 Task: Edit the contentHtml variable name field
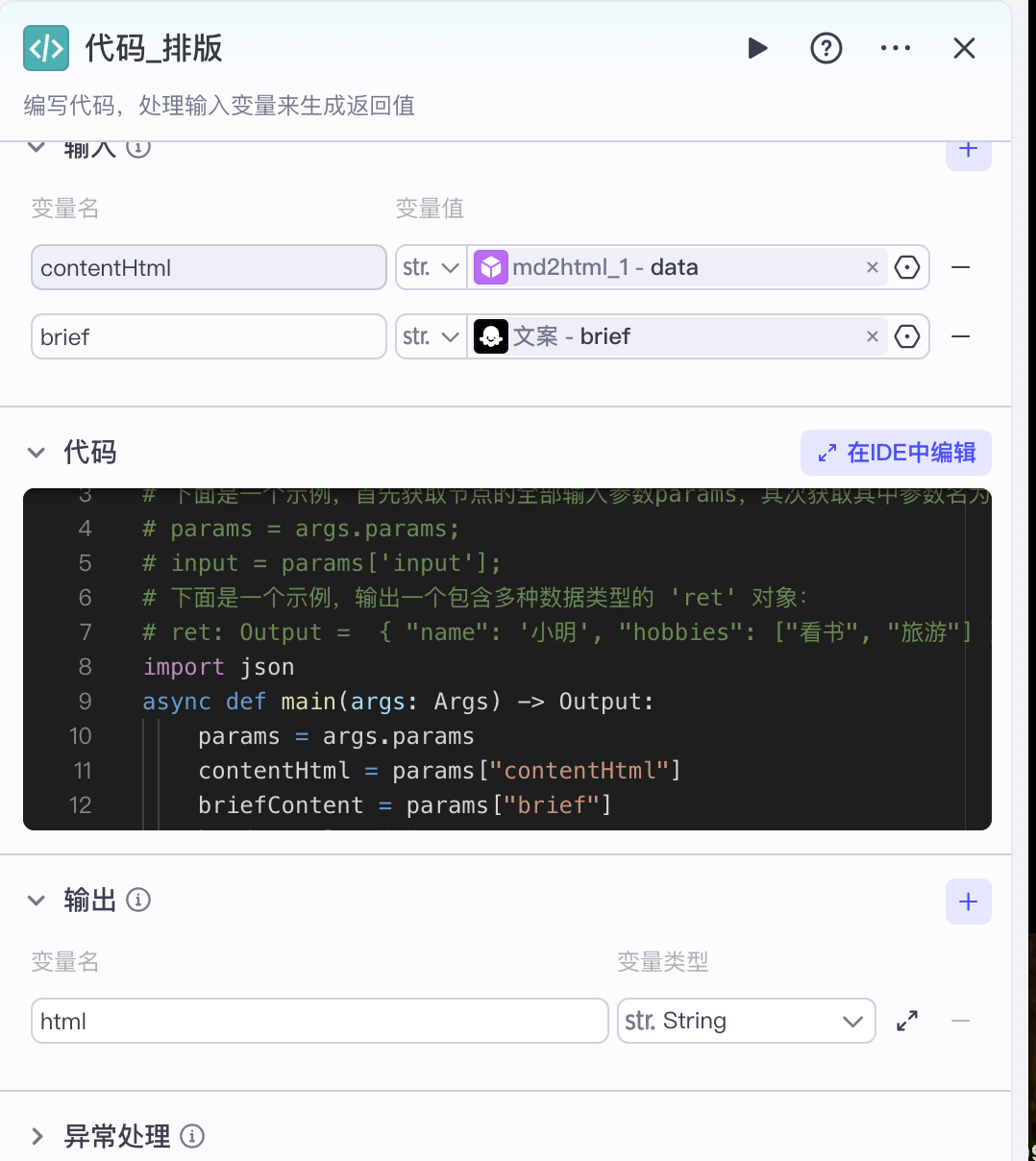209,267
